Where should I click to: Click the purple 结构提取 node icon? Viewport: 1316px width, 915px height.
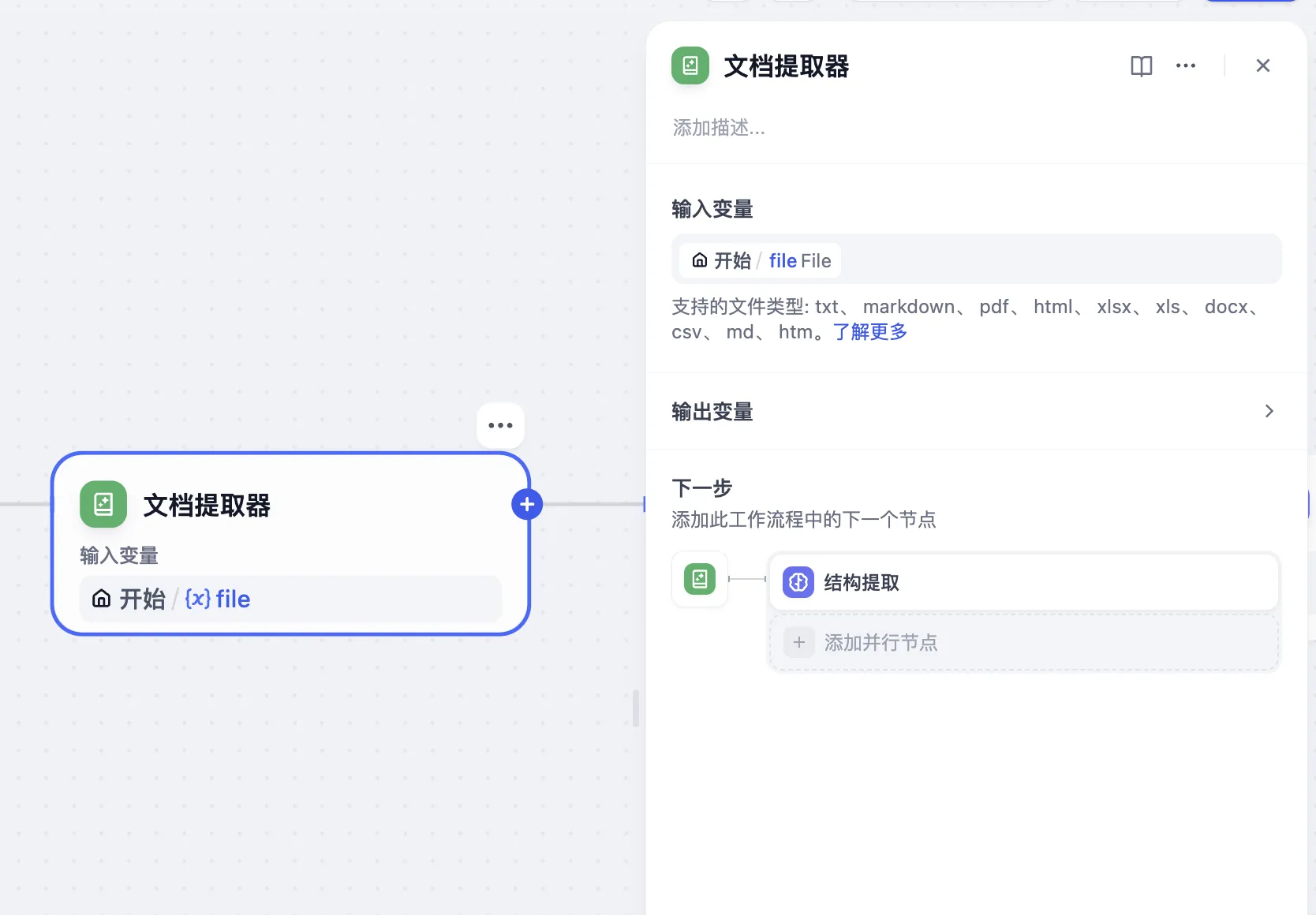[798, 582]
